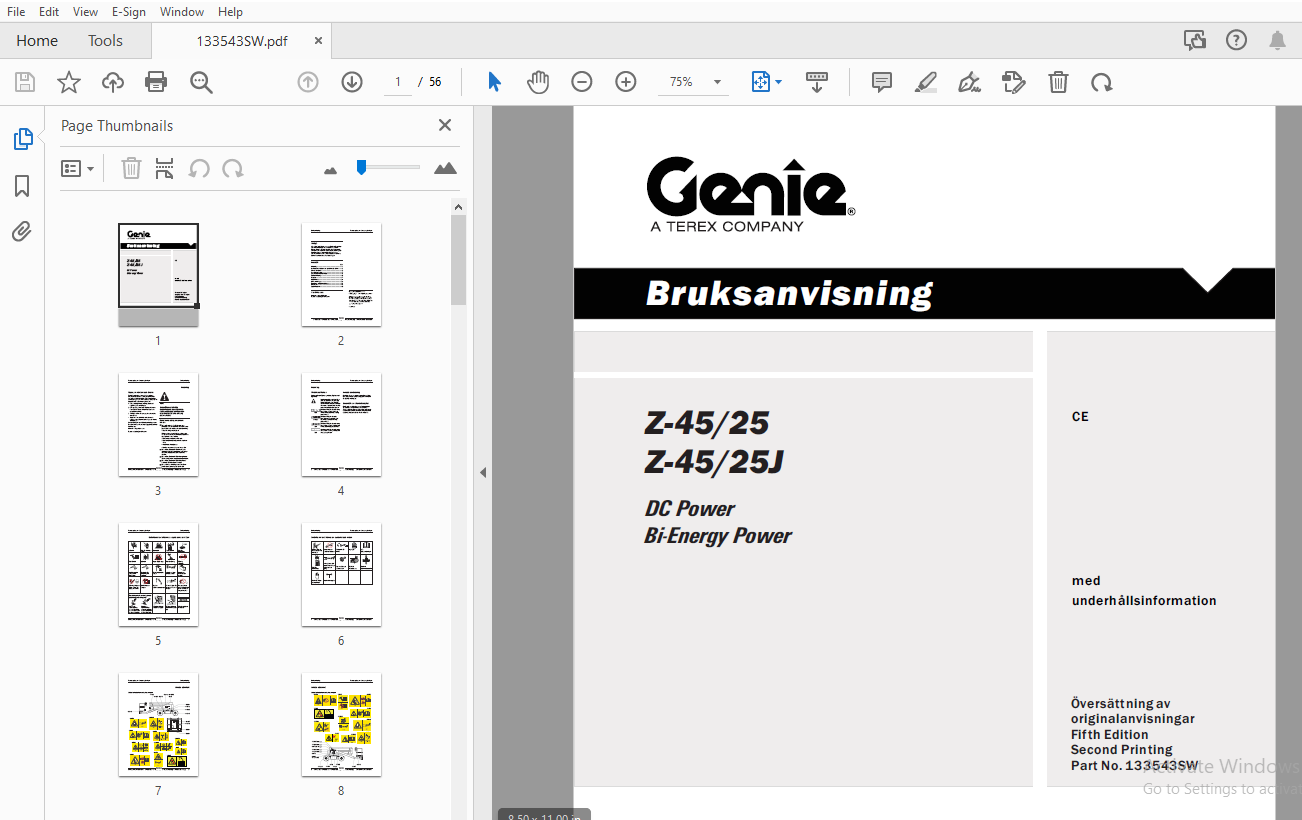This screenshot has width=1302, height=820.
Task: Print the document using the printer icon
Action: point(156,82)
